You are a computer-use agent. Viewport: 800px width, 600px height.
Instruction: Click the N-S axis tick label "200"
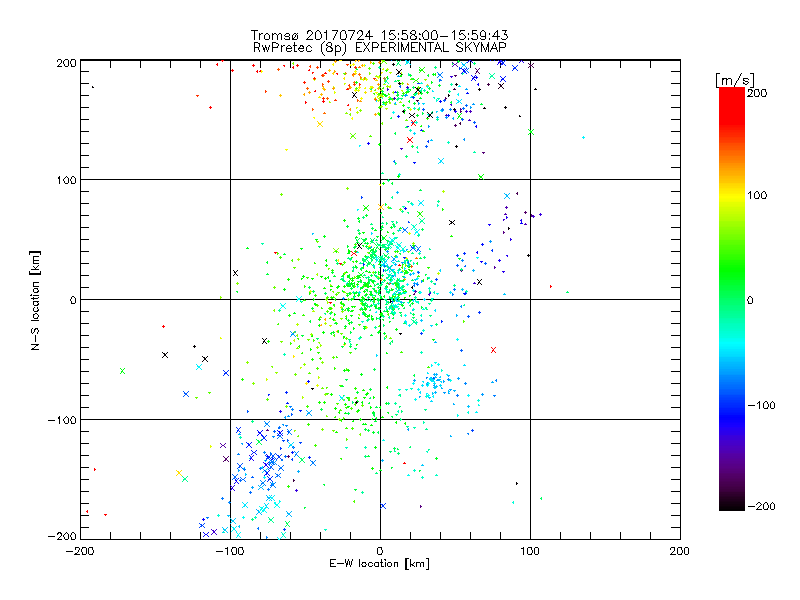click(x=66, y=63)
